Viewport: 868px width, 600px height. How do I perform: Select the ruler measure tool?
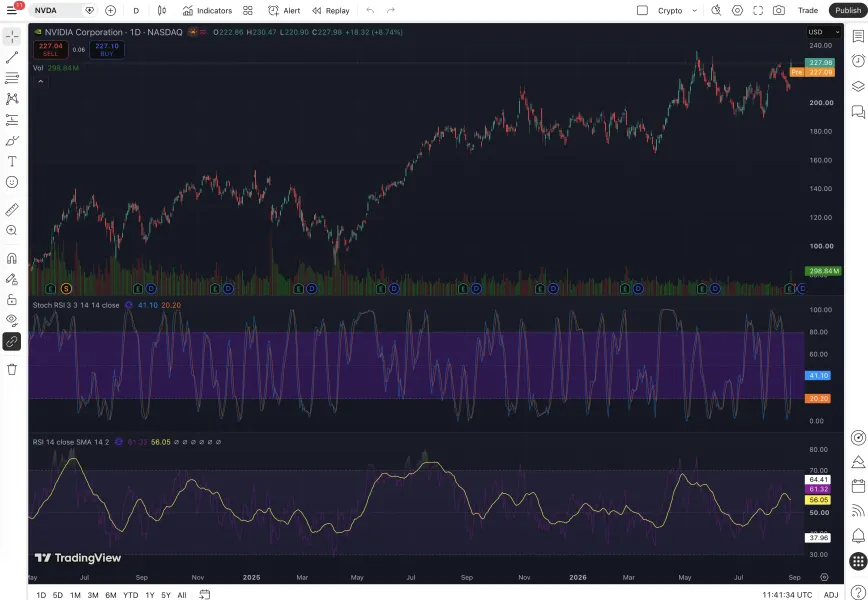coord(12,209)
